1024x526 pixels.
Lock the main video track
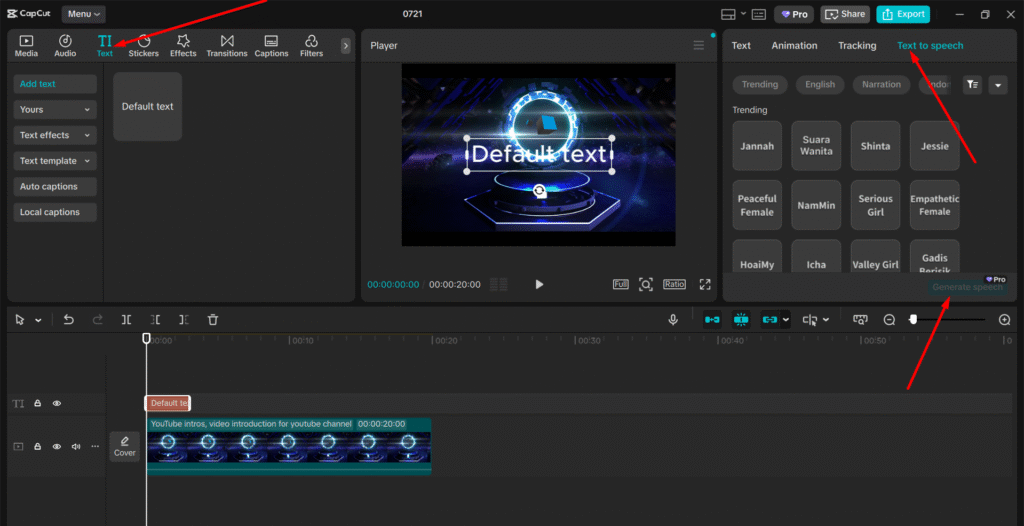(38, 446)
